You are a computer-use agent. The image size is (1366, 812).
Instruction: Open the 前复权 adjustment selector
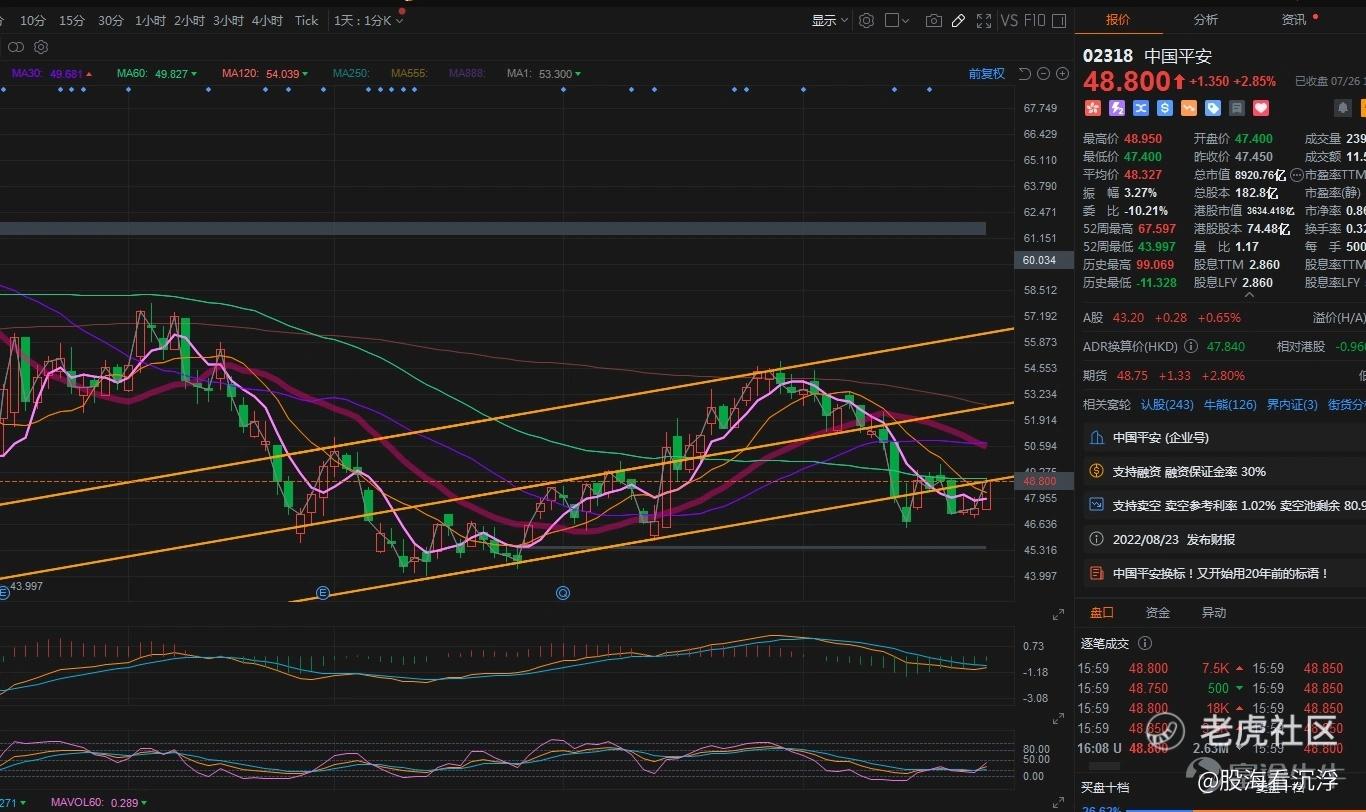(986, 73)
